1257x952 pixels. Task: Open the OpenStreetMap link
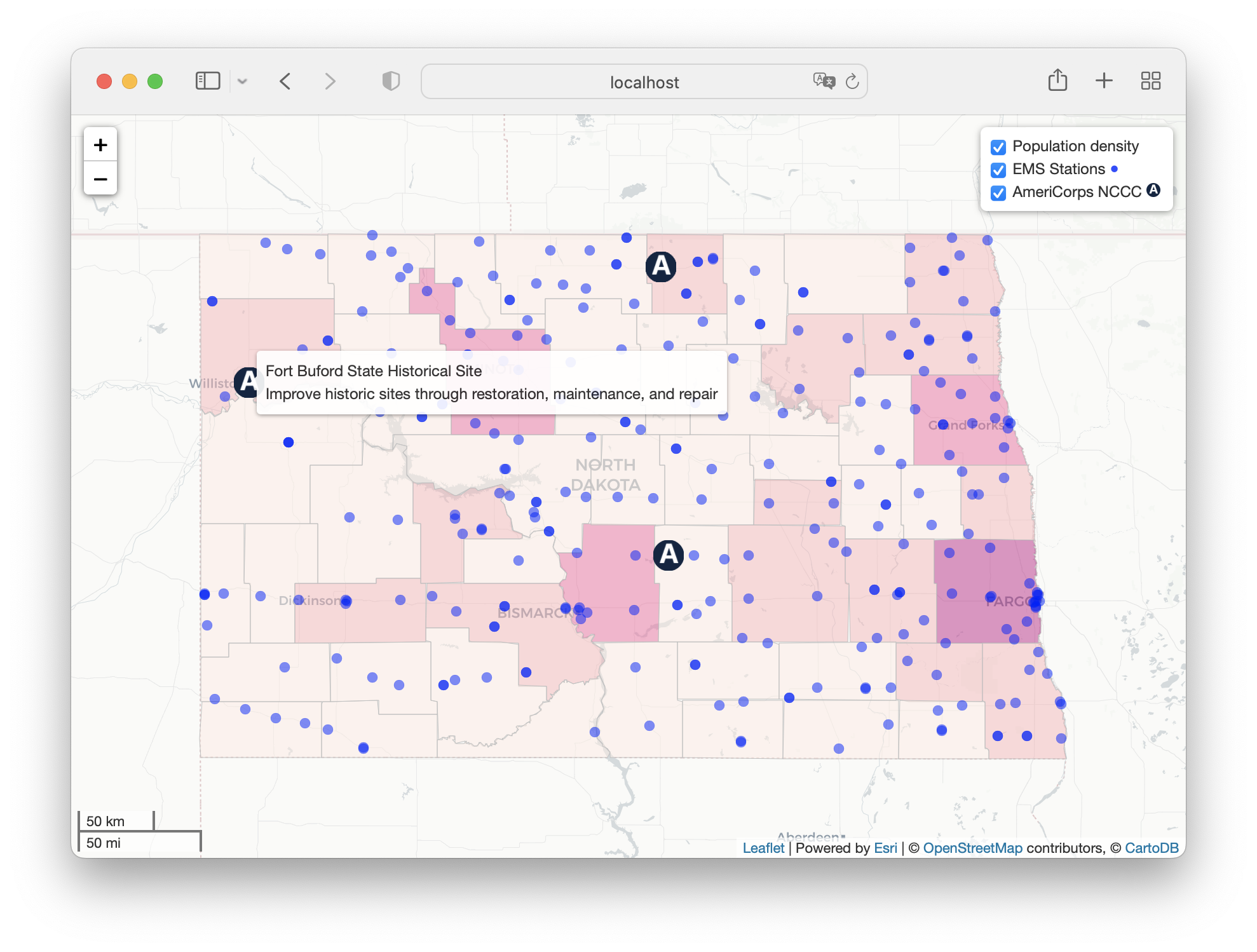(x=972, y=848)
